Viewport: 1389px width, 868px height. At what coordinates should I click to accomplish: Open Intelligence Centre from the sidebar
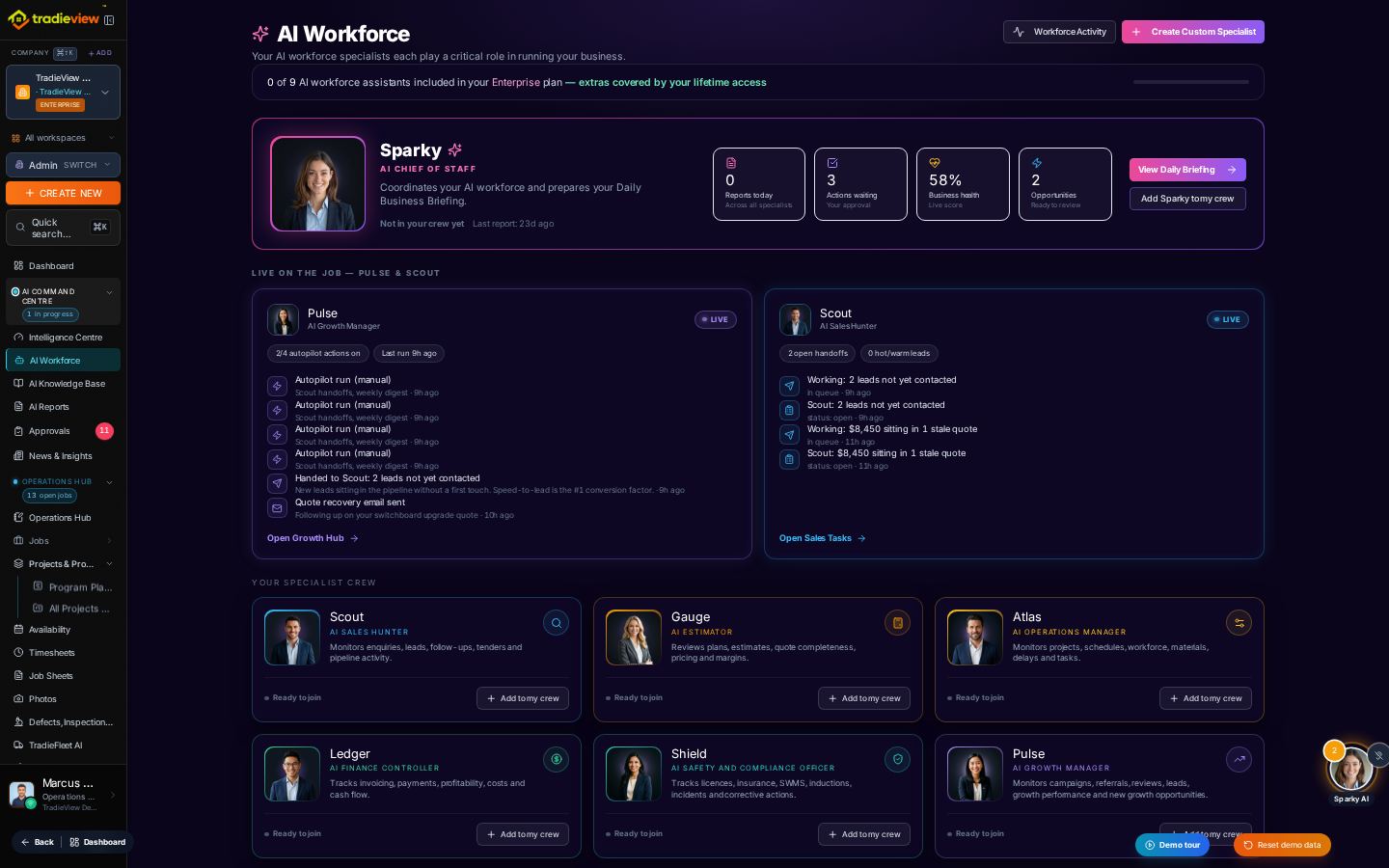pyautogui.click(x=63, y=338)
